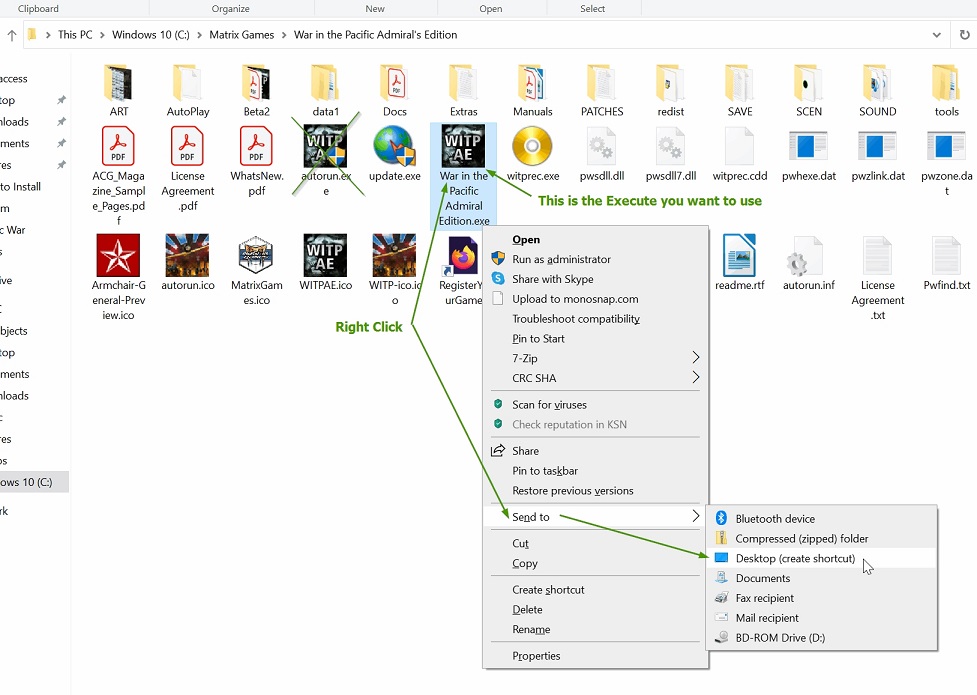Viewport: 977px width, 695px height.
Task: Open address bar history dropdown
Action: pos(936,35)
